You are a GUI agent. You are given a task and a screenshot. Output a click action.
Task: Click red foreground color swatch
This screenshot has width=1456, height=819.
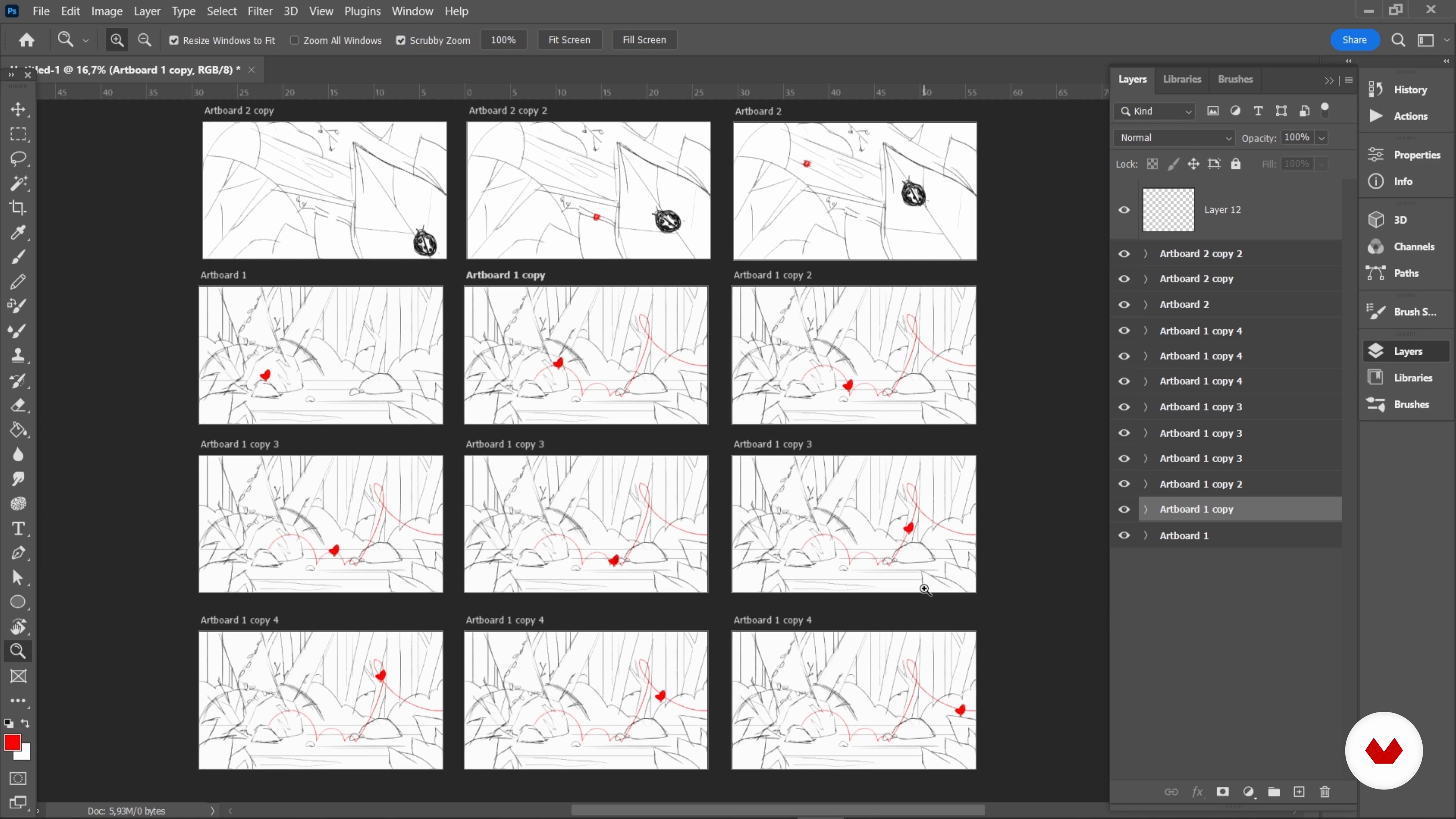click(x=13, y=743)
